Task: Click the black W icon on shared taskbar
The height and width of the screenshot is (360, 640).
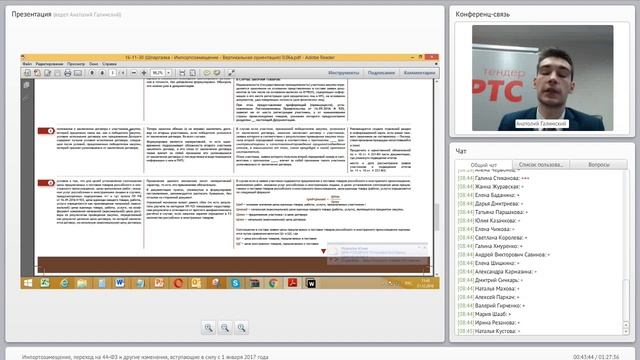Action: 311,283
